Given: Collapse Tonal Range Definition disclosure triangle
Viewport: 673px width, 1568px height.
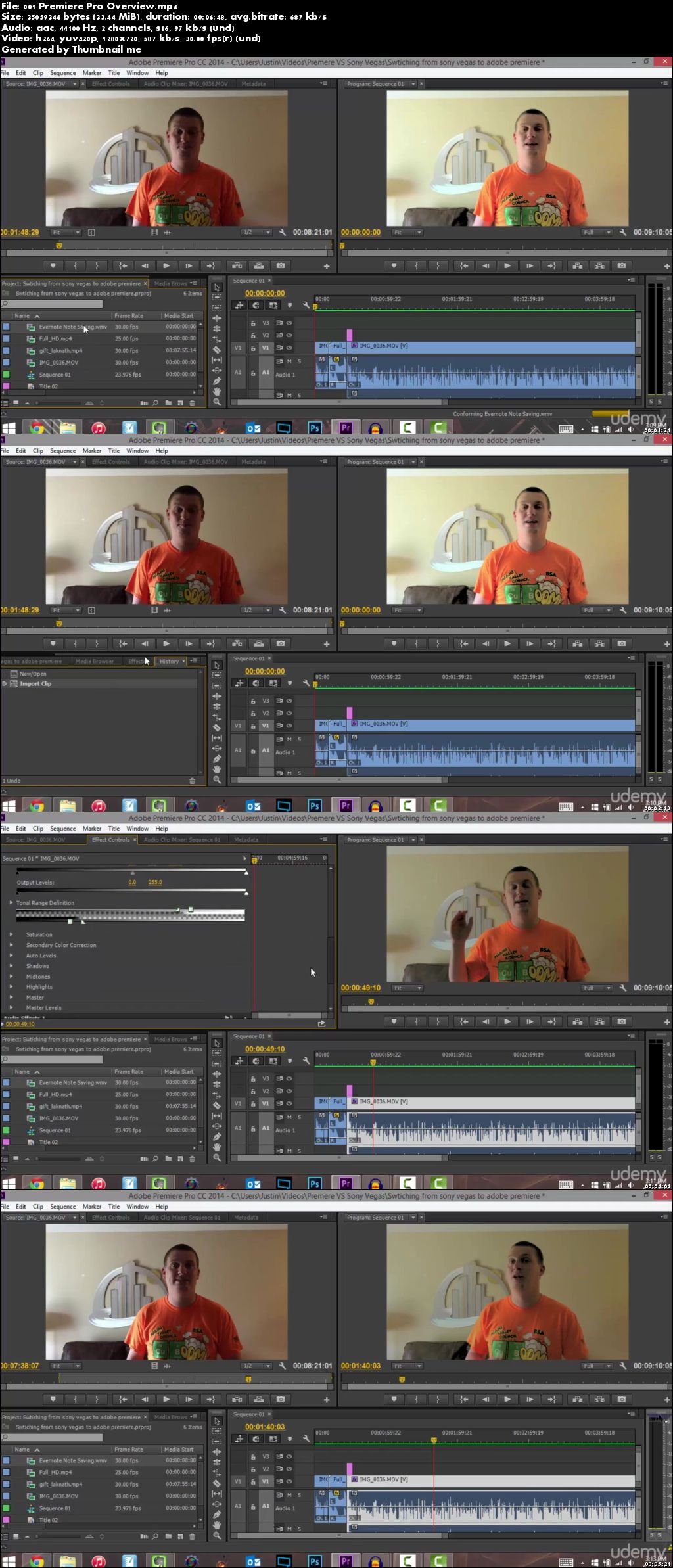Looking at the screenshot, I should tap(11, 902).
